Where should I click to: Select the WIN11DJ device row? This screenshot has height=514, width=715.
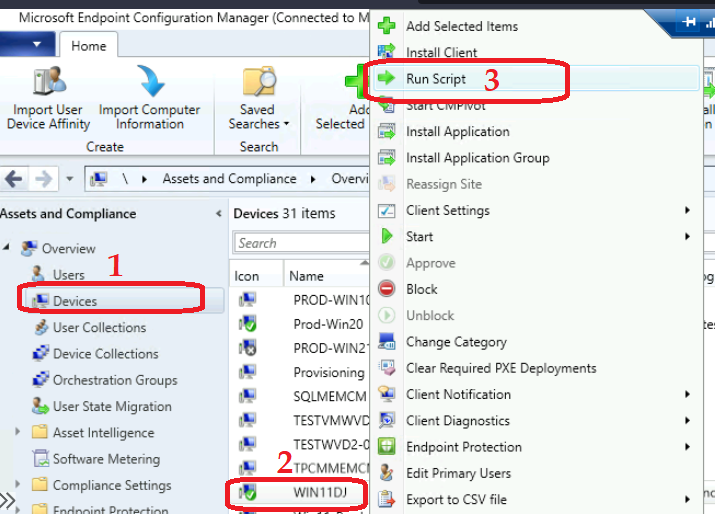pyautogui.click(x=297, y=493)
